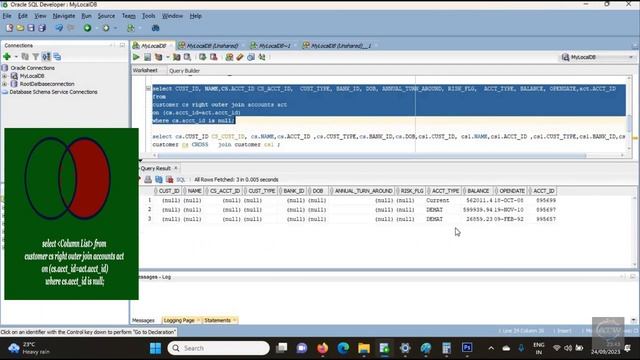Open the dropdown arrow beside SQL Worksheet icon

tap(140, 28)
